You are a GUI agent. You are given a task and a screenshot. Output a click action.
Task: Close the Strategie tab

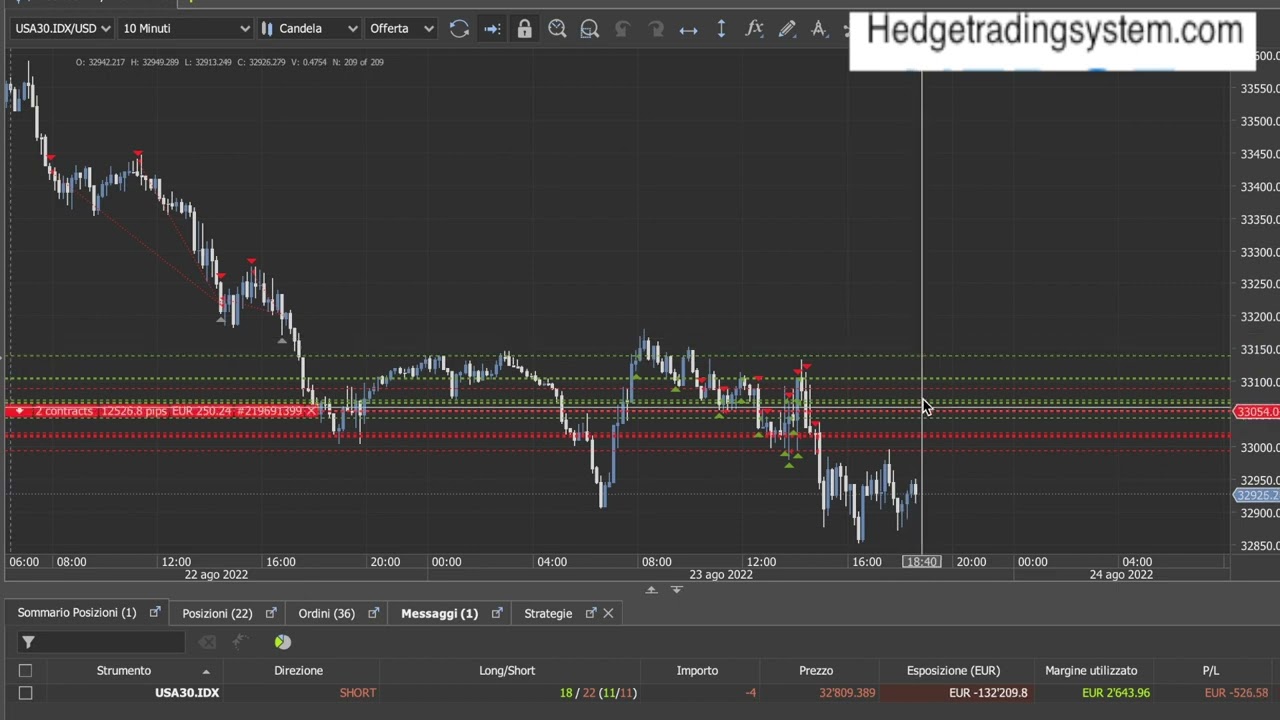[608, 613]
